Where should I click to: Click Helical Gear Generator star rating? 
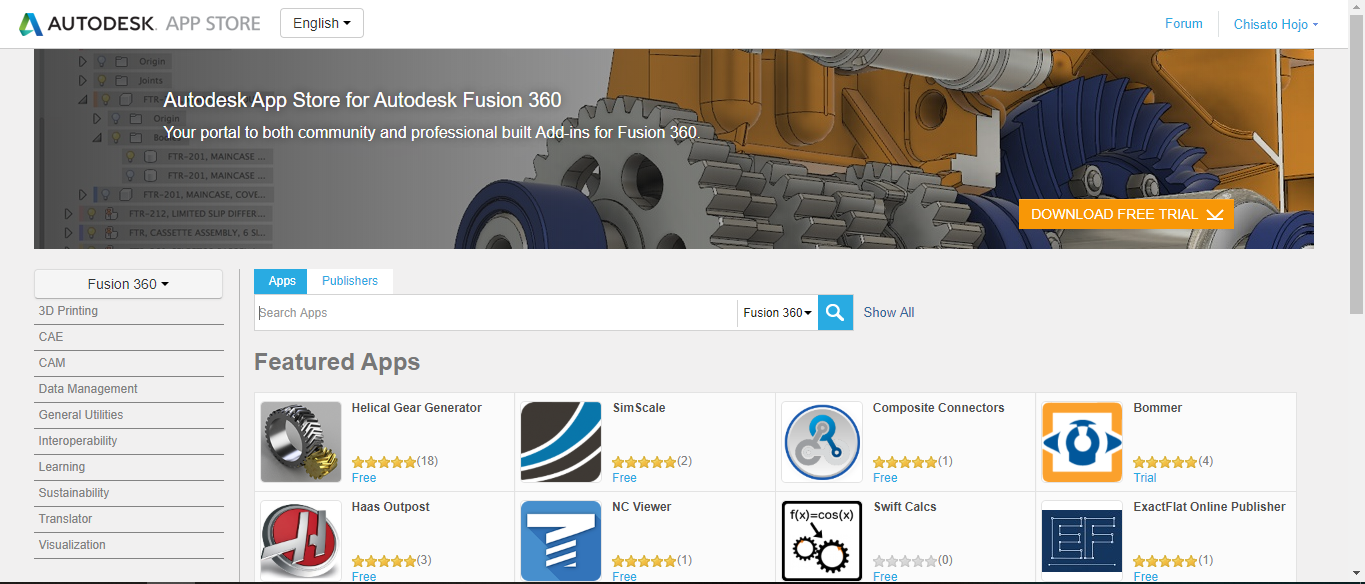[x=384, y=462]
